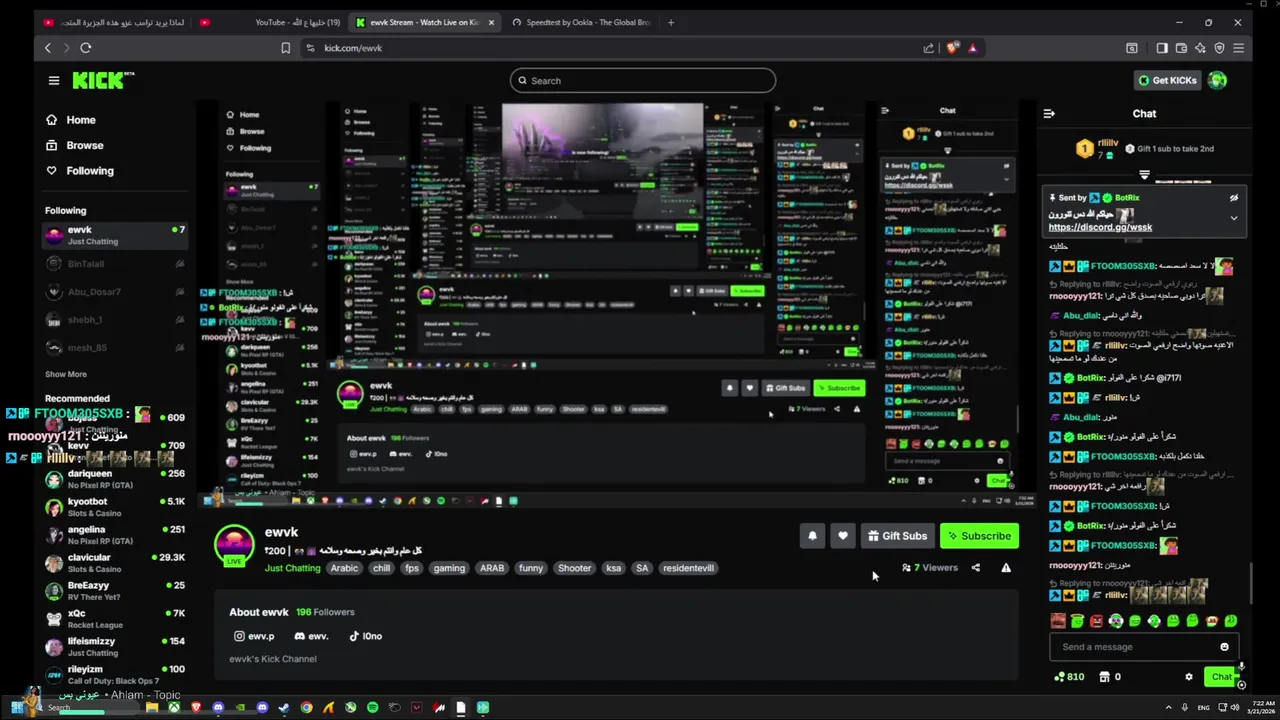Open the browser main menu
Viewport: 1280px width, 720px height.
(1238, 48)
